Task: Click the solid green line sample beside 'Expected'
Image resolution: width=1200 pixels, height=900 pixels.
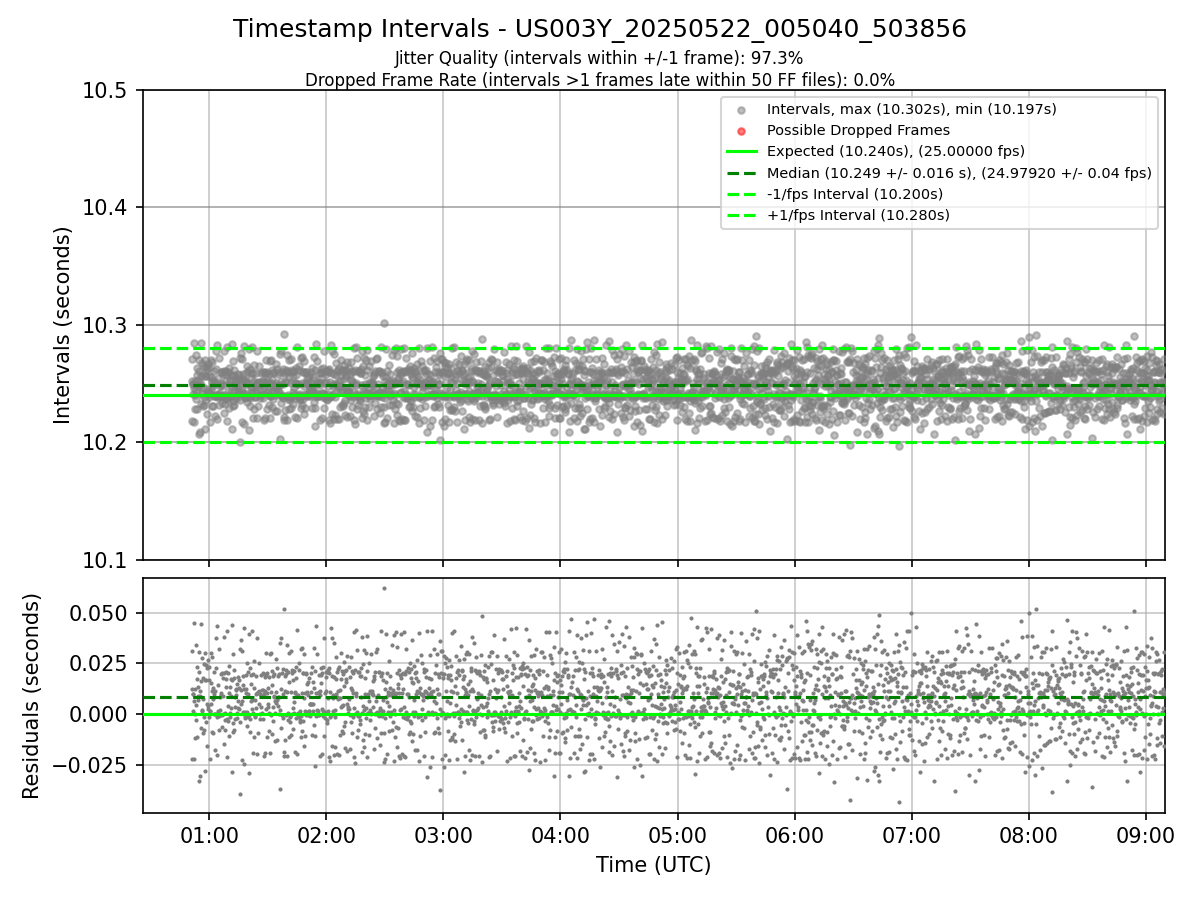Action: [x=741, y=152]
